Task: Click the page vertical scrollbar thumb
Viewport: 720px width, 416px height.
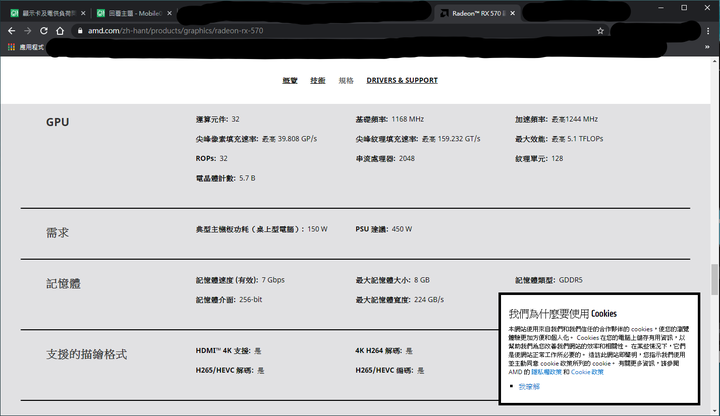Action: [x=714, y=280]
